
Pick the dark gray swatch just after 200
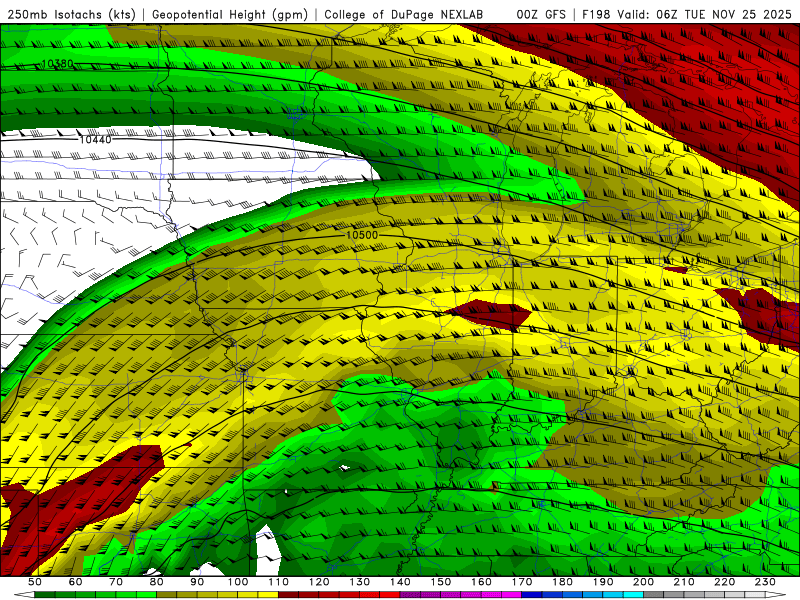654,595
